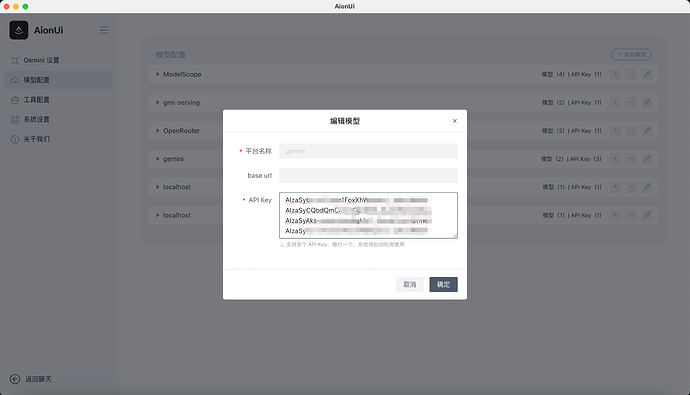Click into the API Key text area
The height and width of the screenshot is (395, 690).
click(368, 216)
